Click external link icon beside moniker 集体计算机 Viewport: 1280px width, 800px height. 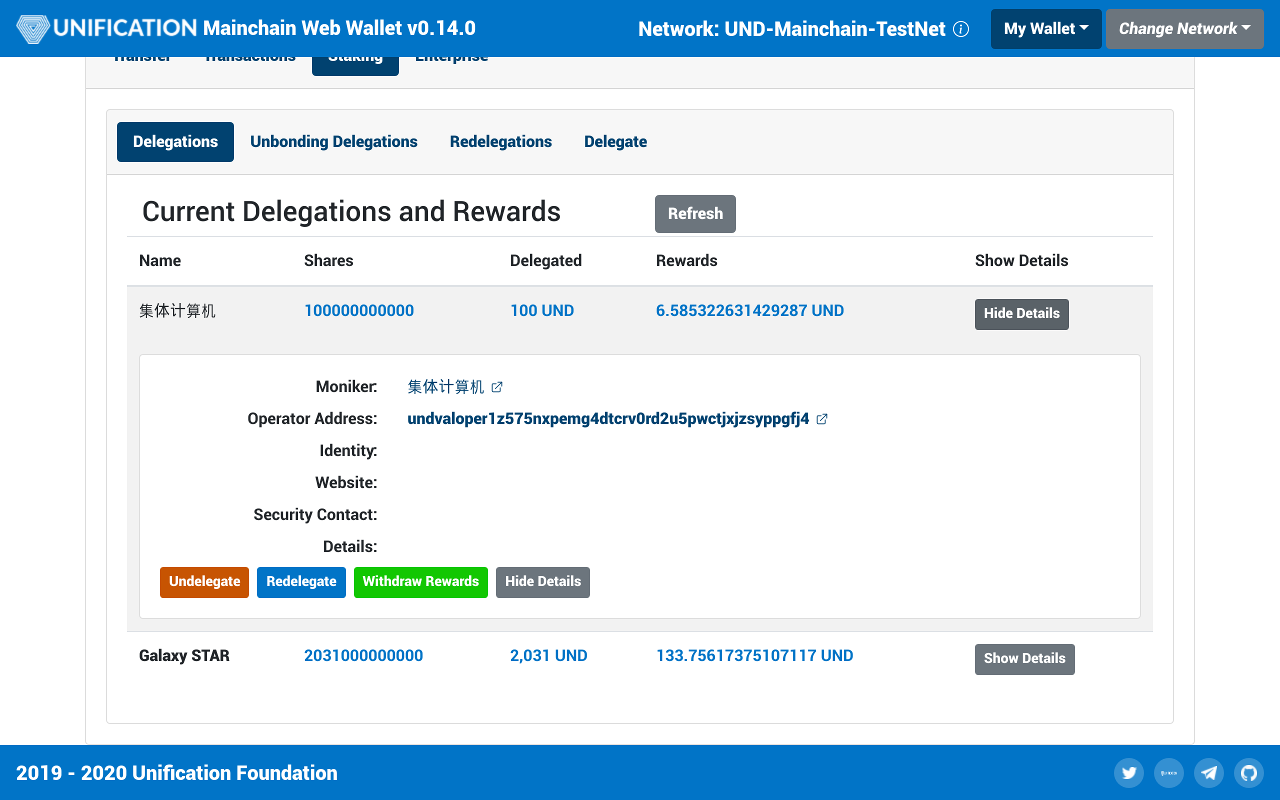(496, 387)
